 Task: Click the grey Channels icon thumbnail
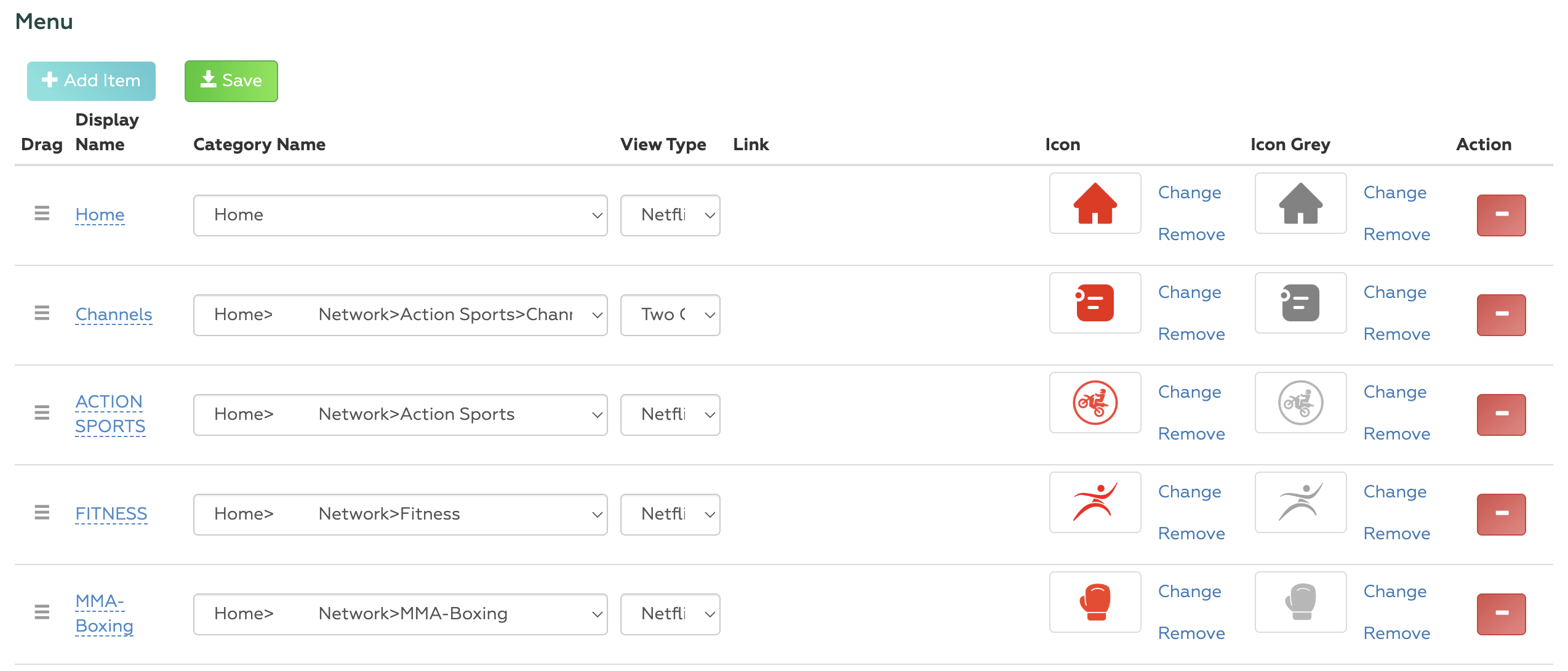[1300, 303]
